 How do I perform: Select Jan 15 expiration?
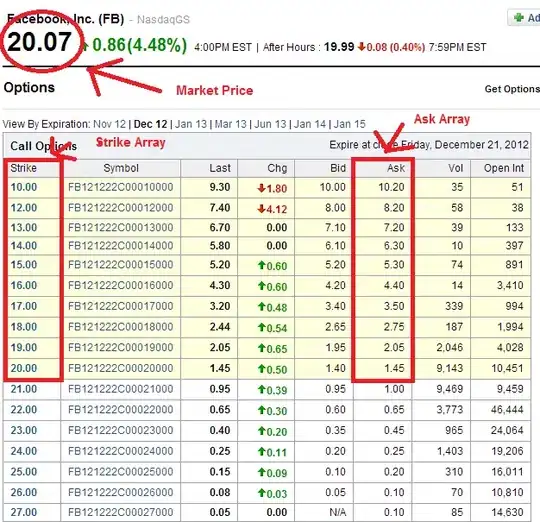(x=349, y=124)
